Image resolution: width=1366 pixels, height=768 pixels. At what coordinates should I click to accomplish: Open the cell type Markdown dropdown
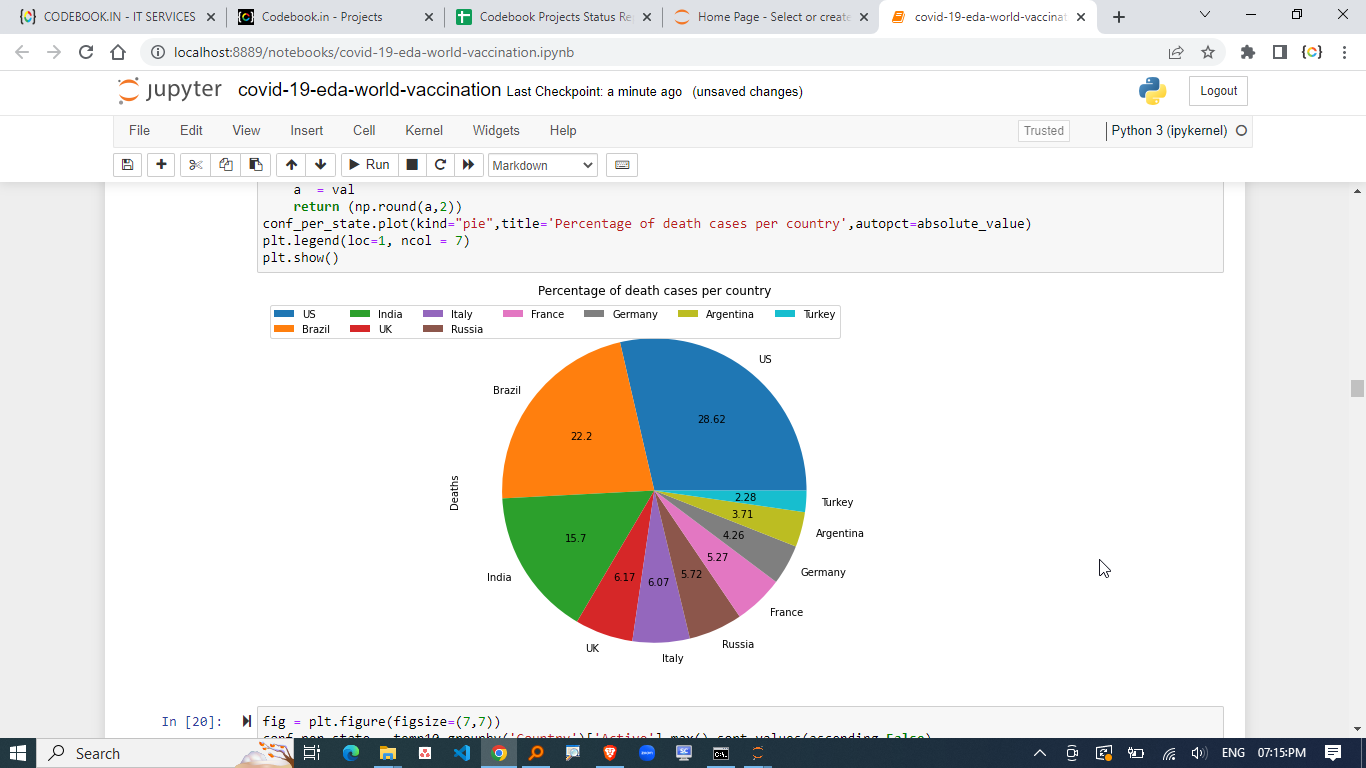(x=543, y=165)
